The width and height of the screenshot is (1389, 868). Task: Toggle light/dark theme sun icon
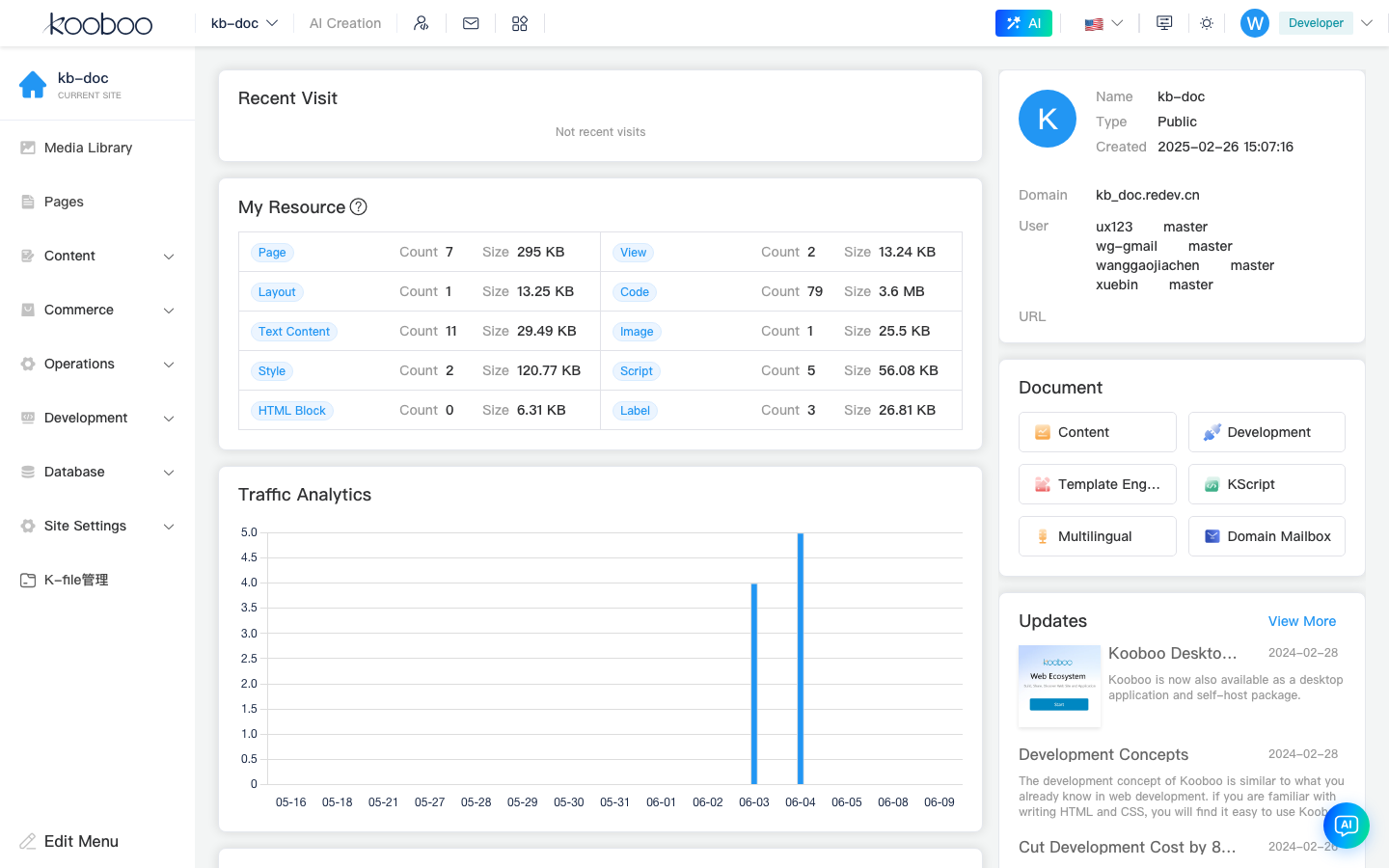click(1207, 23)
